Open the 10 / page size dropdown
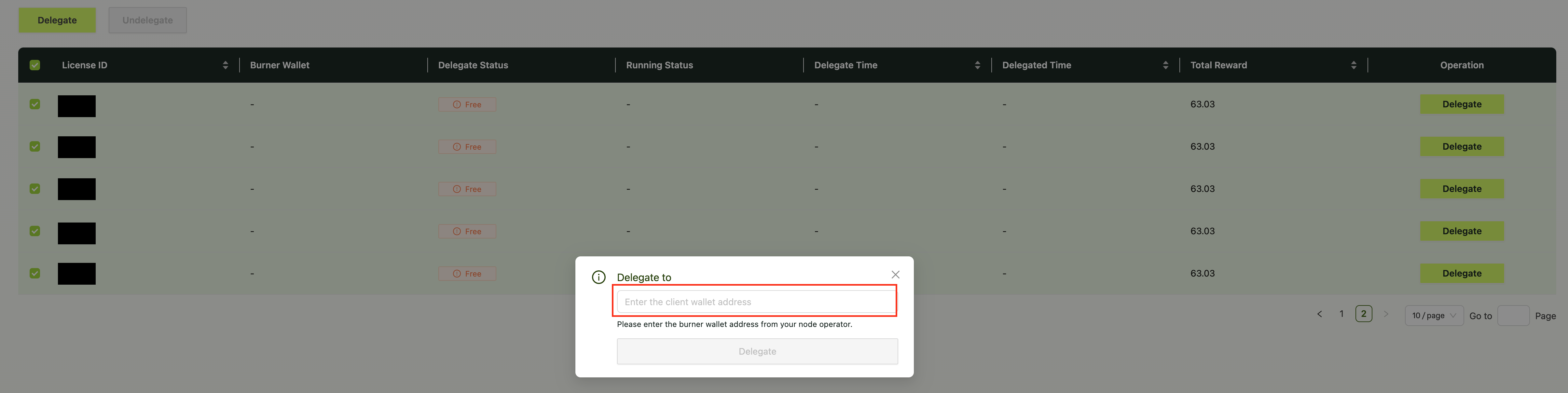Image resolution: width=1568 pixels, height=393 pixels. 1434,316
